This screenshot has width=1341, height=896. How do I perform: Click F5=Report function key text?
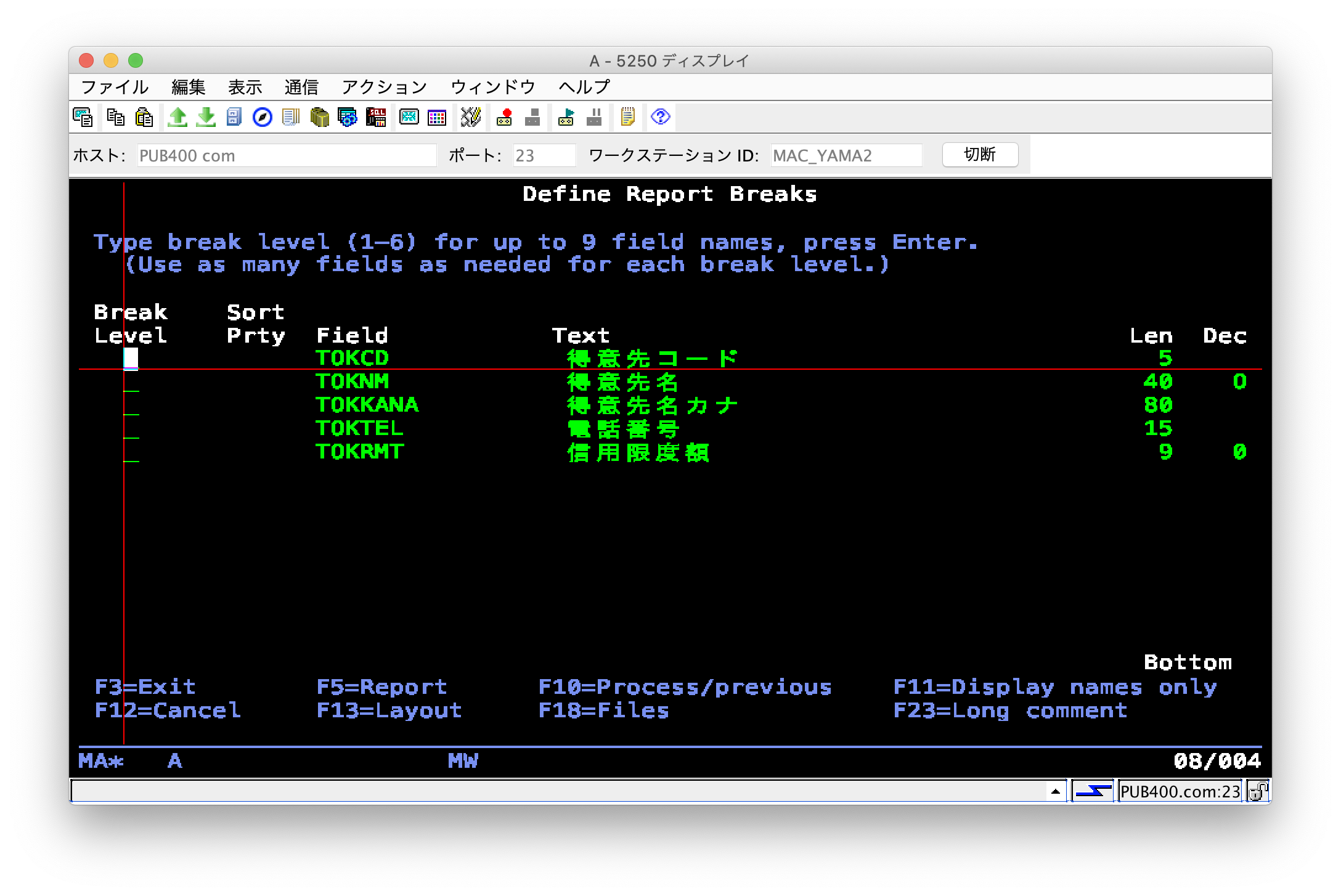pos(381,686)
